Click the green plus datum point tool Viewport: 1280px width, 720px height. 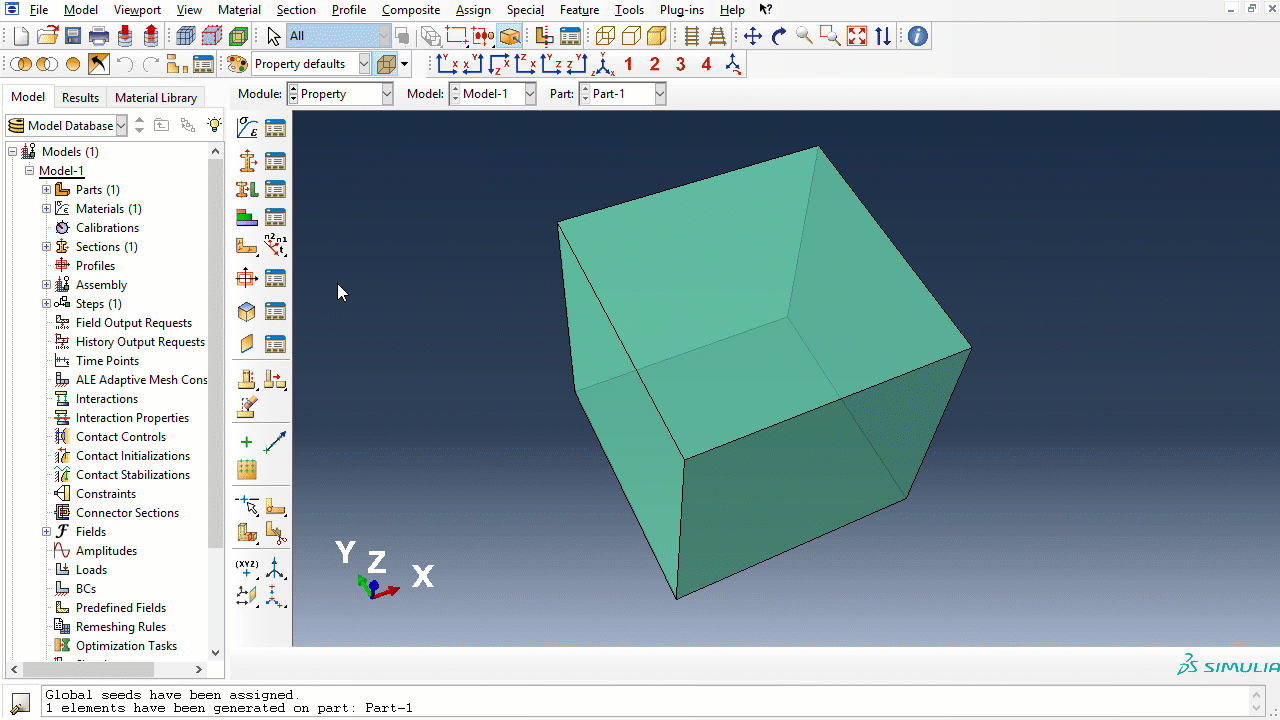[247, 442]
